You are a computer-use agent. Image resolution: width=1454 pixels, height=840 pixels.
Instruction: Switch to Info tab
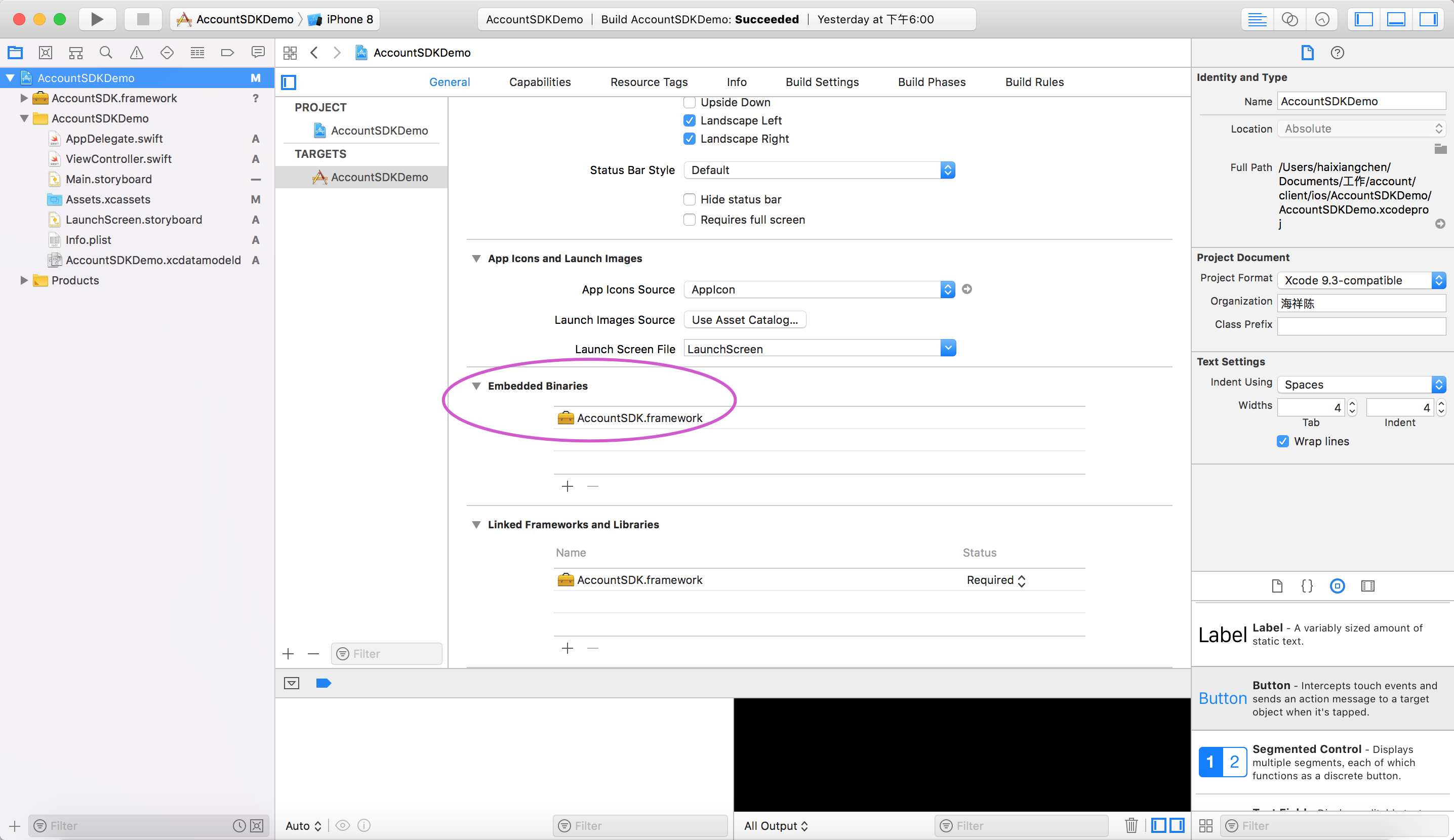tap(736, 82)
